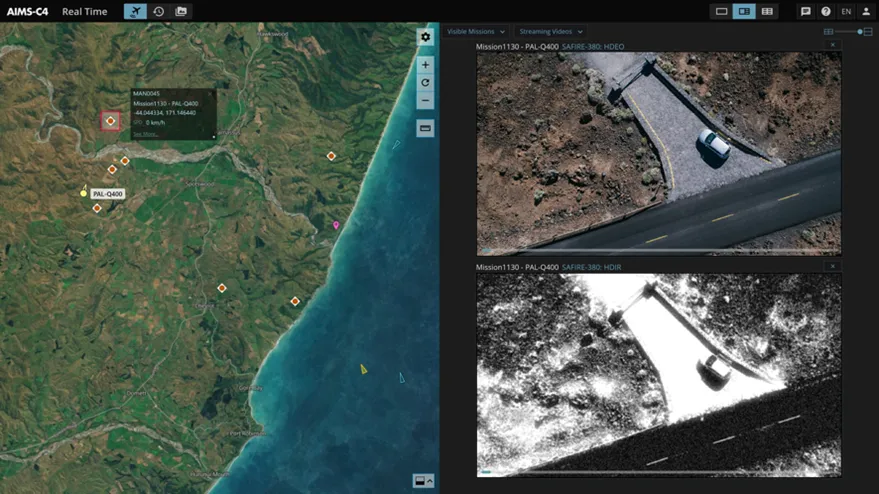The height and width of the screenshot is (494, 879).
Task: Close the MAN0045 info popup
Action: (211, 94)
